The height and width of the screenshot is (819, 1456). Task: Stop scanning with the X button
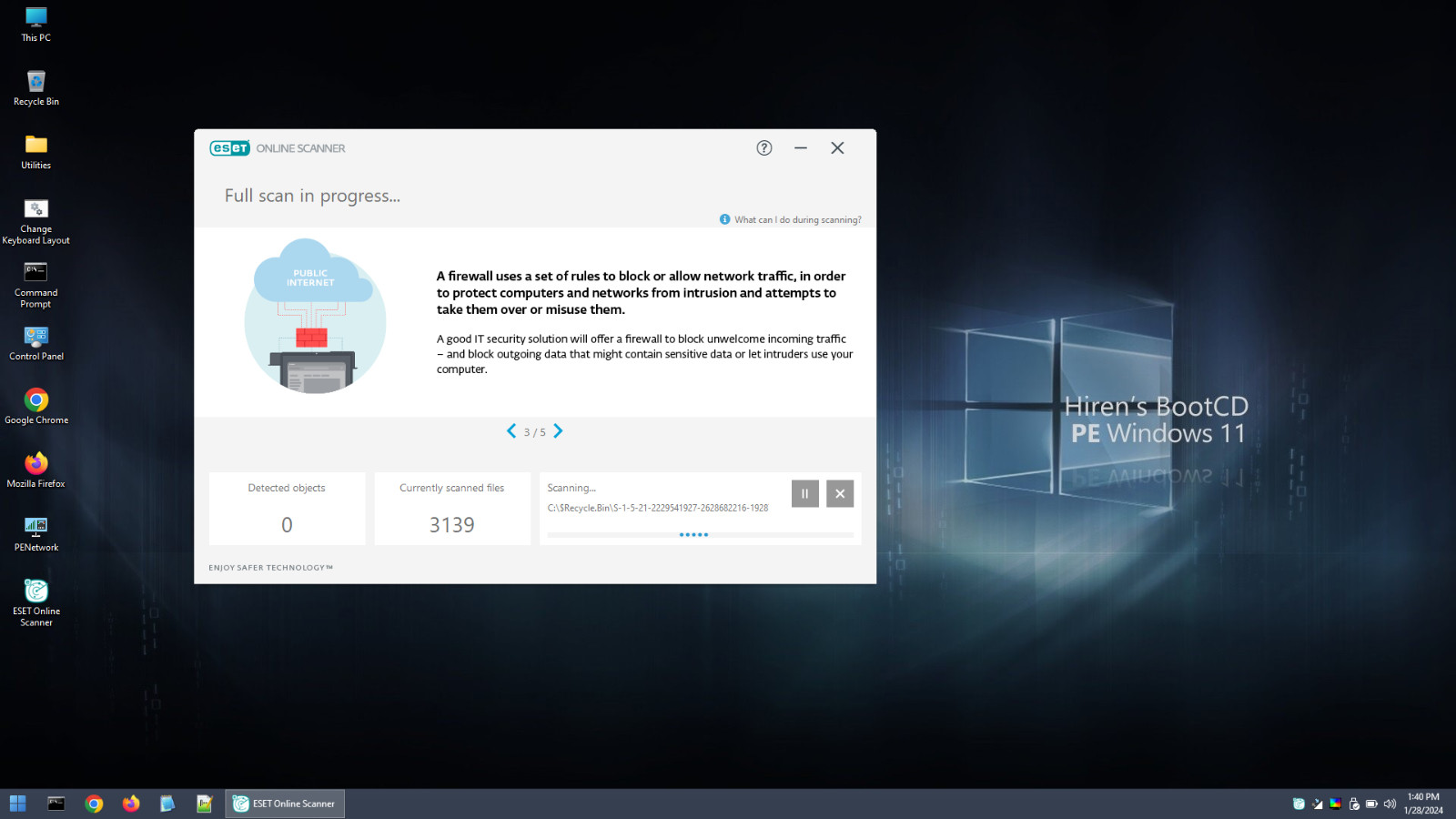[x=839, y=493]
